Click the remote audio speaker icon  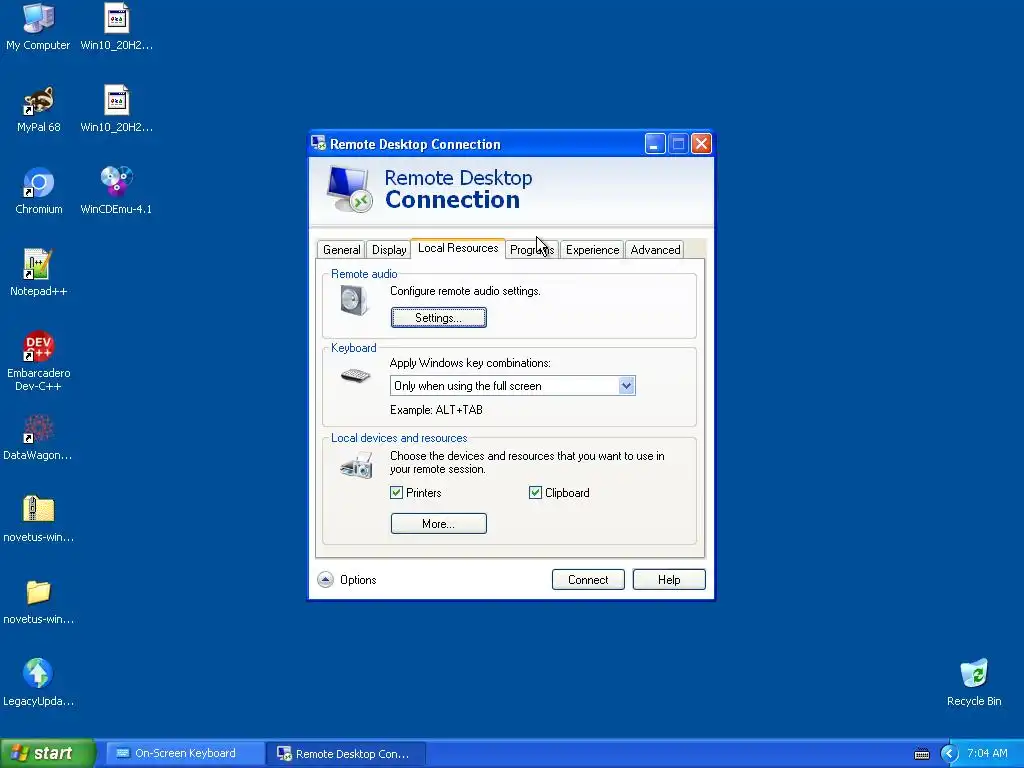(x=355, y=300)
